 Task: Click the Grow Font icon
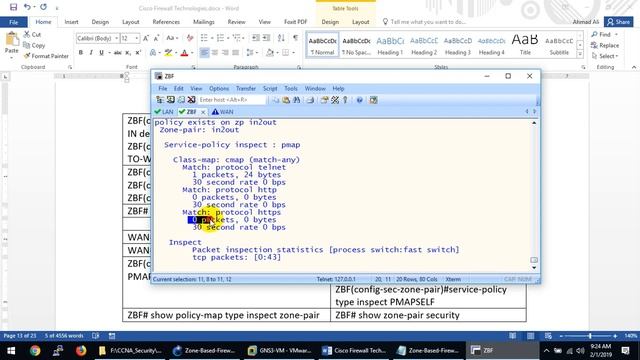tap(146, 38)
